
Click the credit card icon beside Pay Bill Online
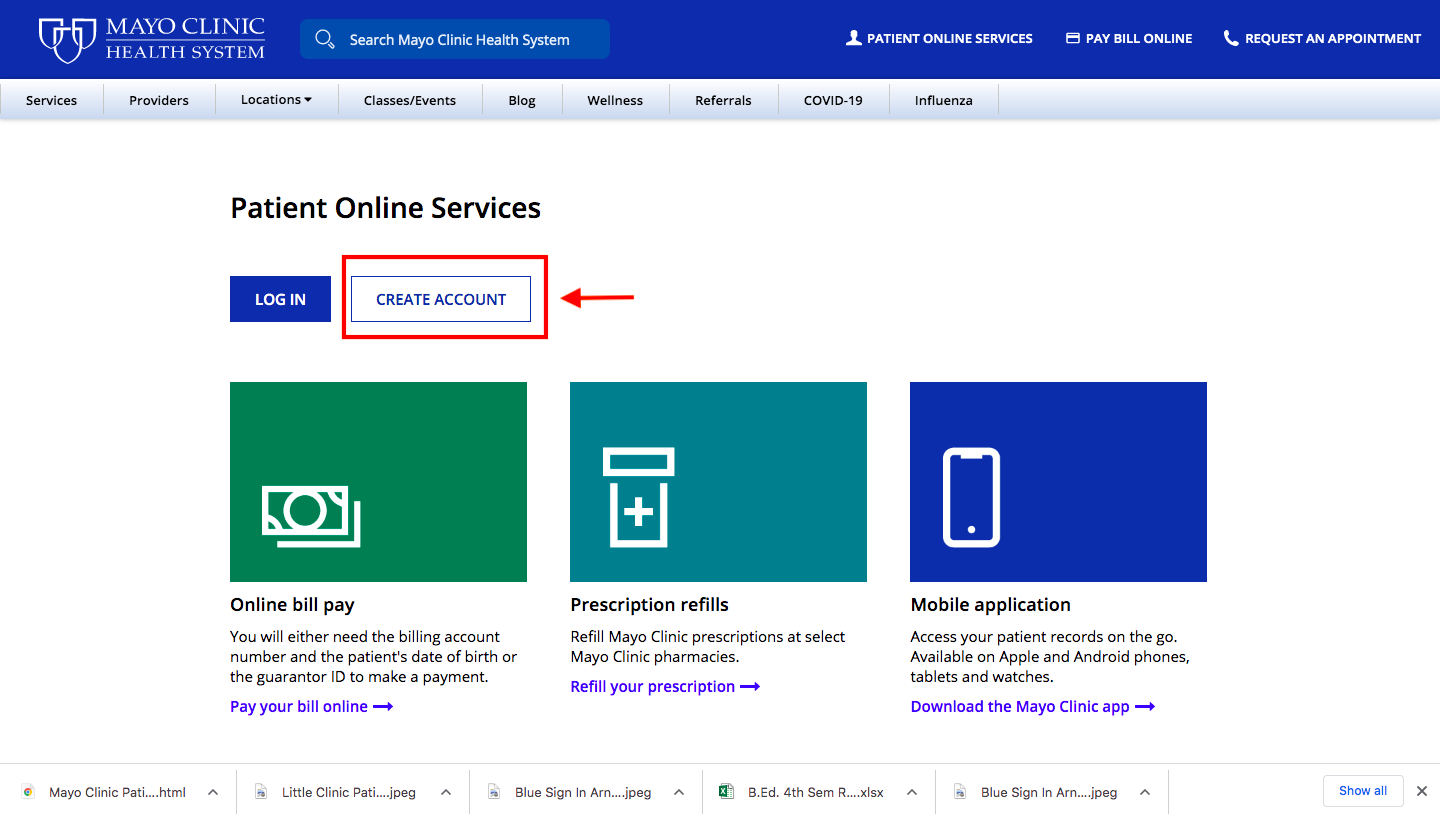pos(1072,38)
